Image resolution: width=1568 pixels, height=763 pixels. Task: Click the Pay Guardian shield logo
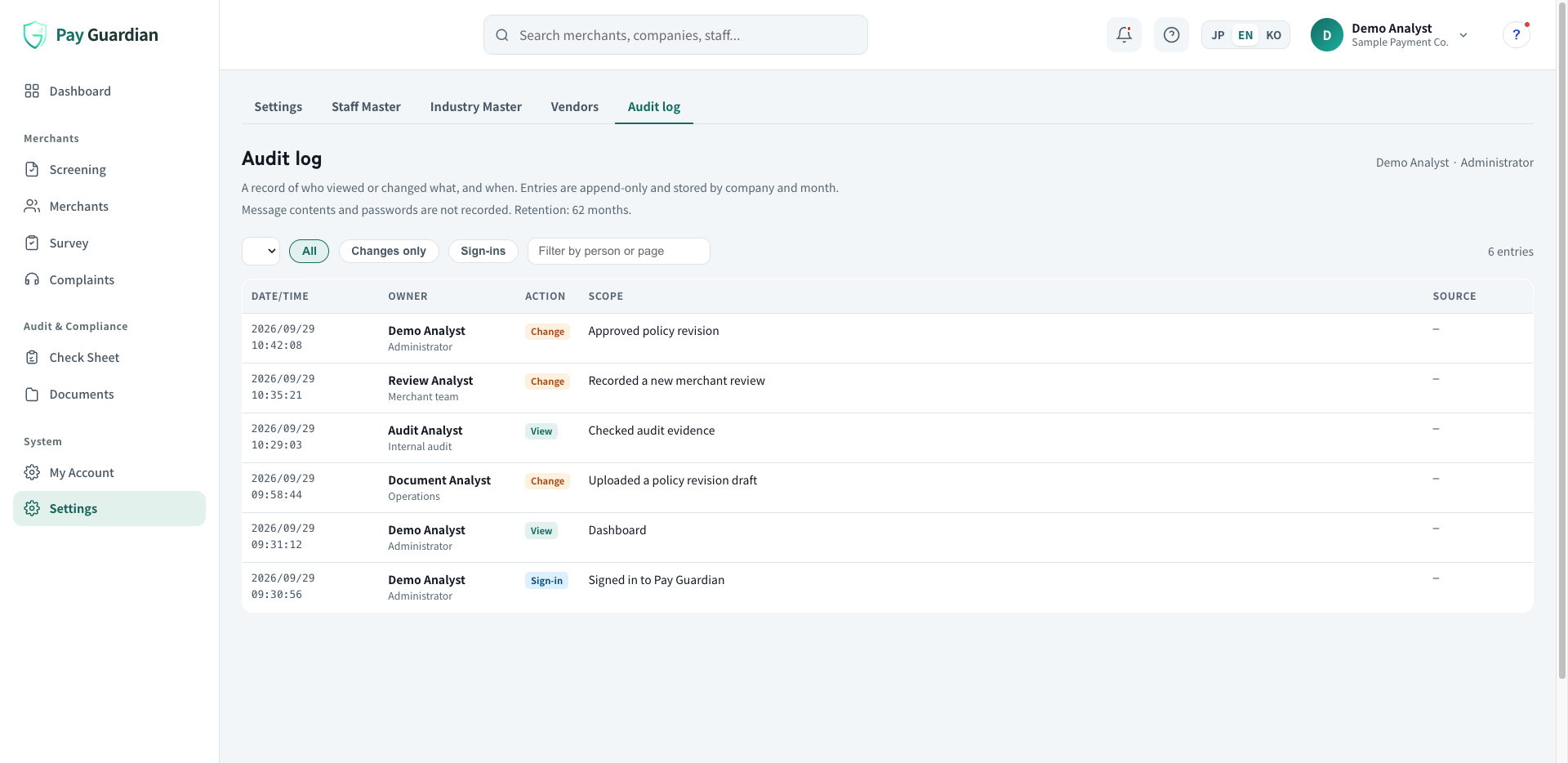point(34,35)
